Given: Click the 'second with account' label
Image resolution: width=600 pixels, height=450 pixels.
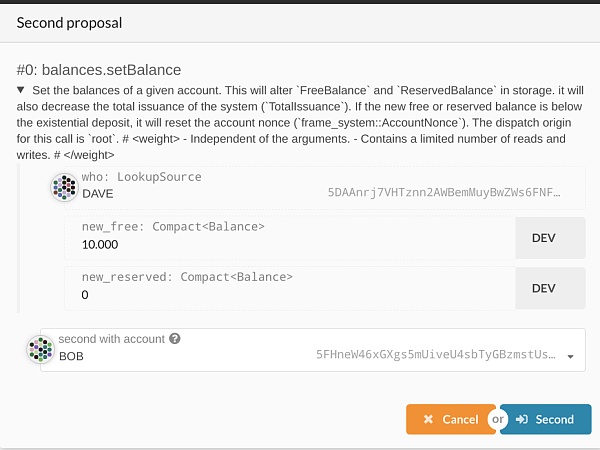Looking at the screenshot, I should pos(111,339).
